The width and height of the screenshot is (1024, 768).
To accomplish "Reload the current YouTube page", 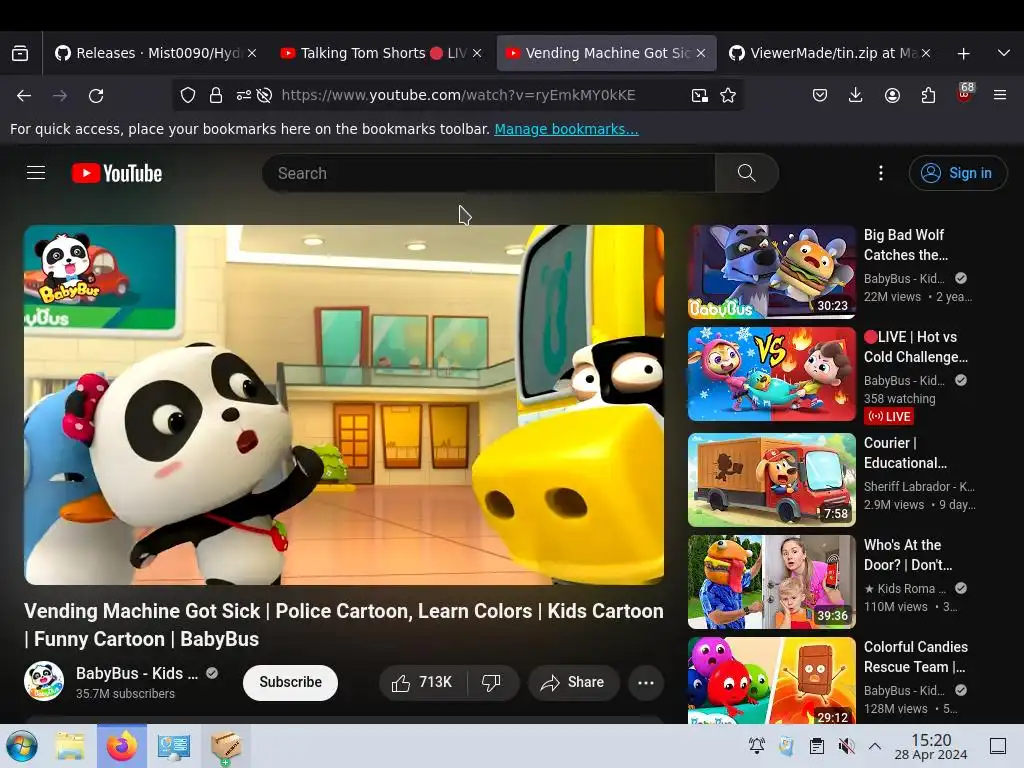I will 96,95.
